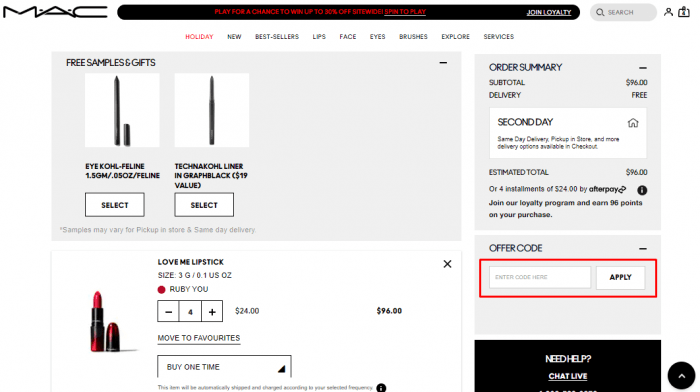
Task: Decrease lipstick quantity with minus button
Action: 168,312
